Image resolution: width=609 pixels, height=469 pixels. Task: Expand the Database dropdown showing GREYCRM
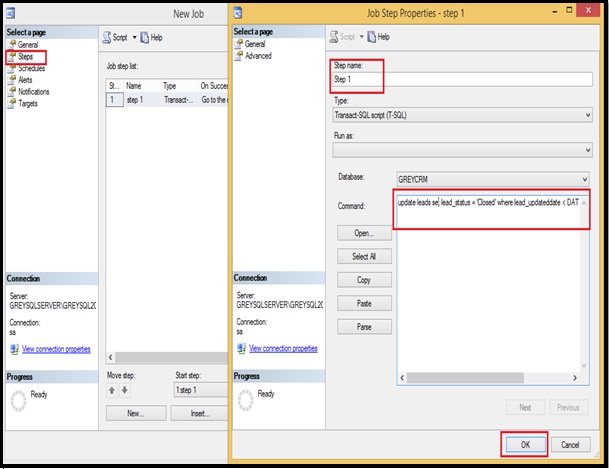click(x=588, y=178)
